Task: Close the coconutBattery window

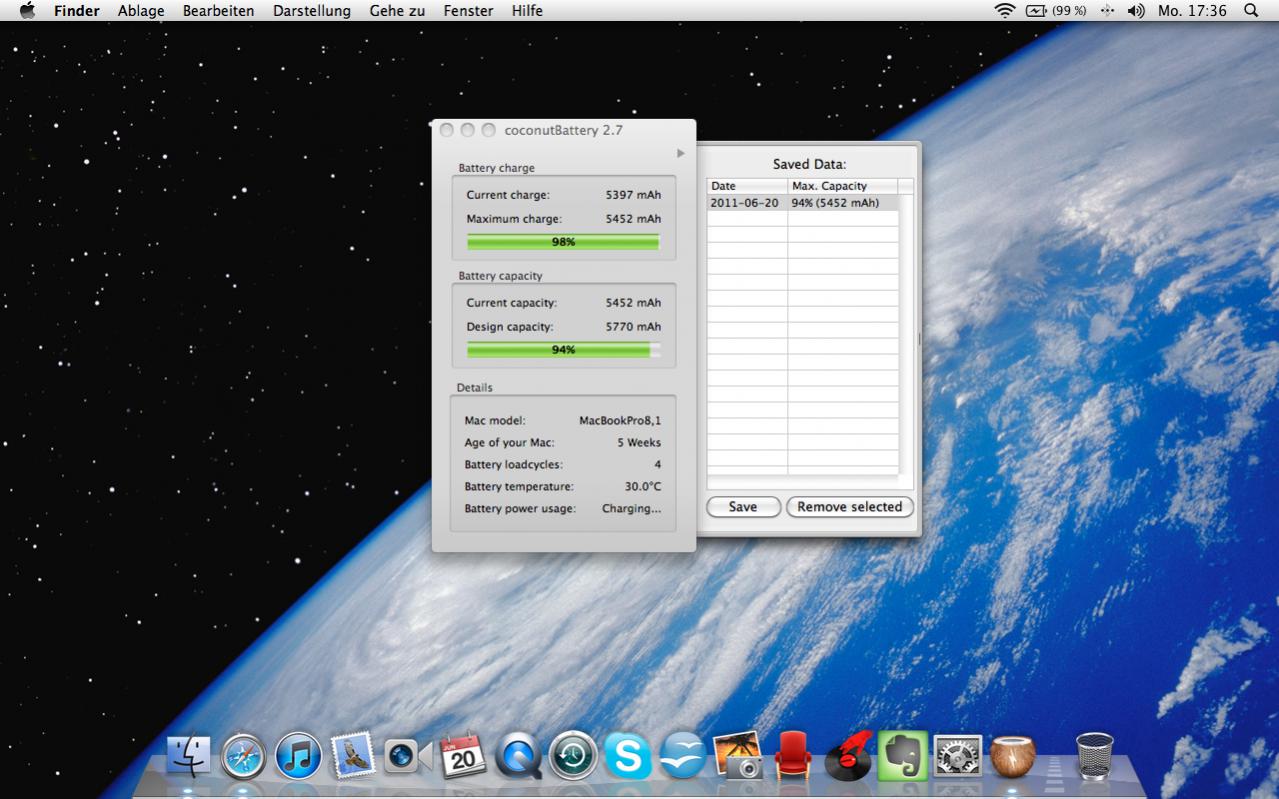Action: 447,130
